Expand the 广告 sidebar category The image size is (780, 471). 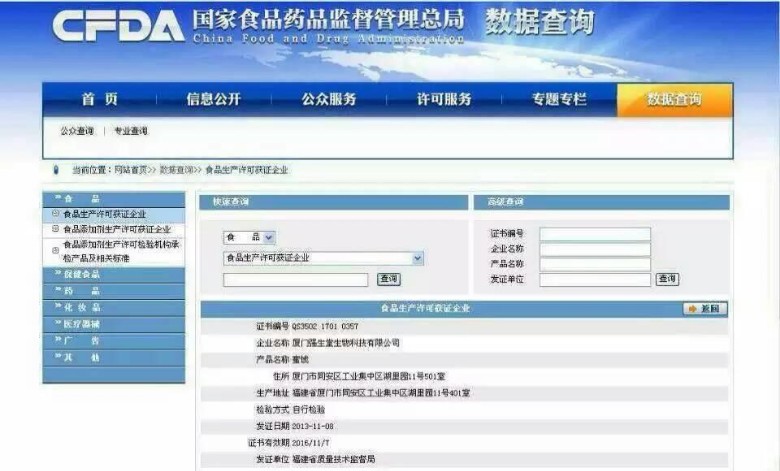[x=114, y=341]
